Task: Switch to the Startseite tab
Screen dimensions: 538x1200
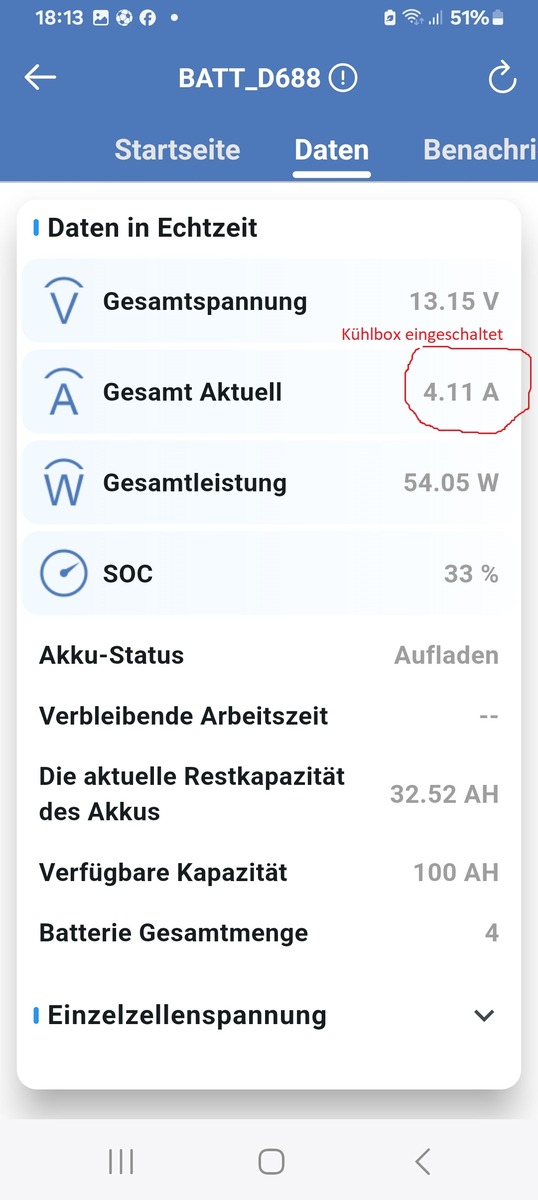Action: [x=177, y=150]
